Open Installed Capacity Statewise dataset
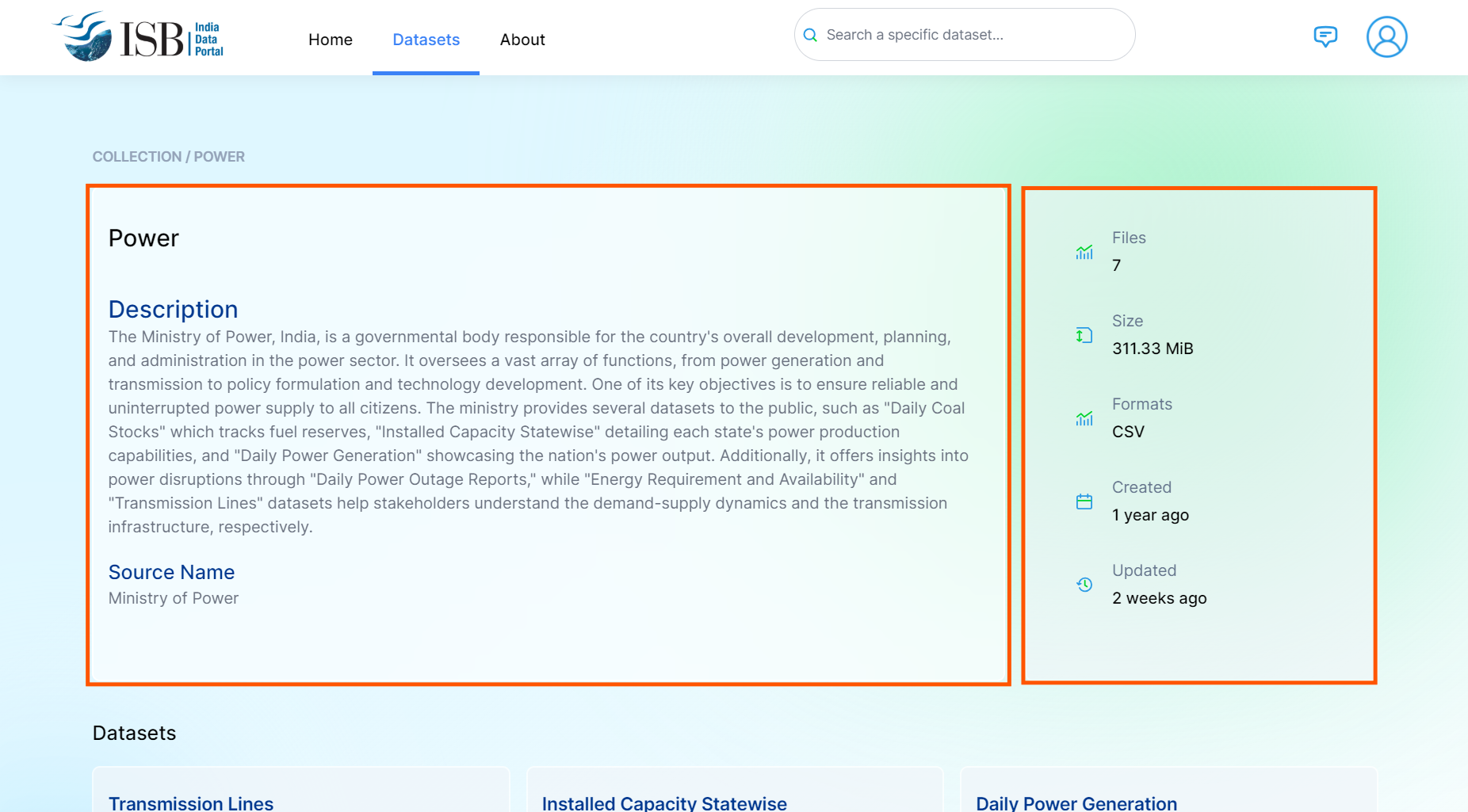This screenshot has width=1468, height=812. pyautogui.click(x=663, y=802)
